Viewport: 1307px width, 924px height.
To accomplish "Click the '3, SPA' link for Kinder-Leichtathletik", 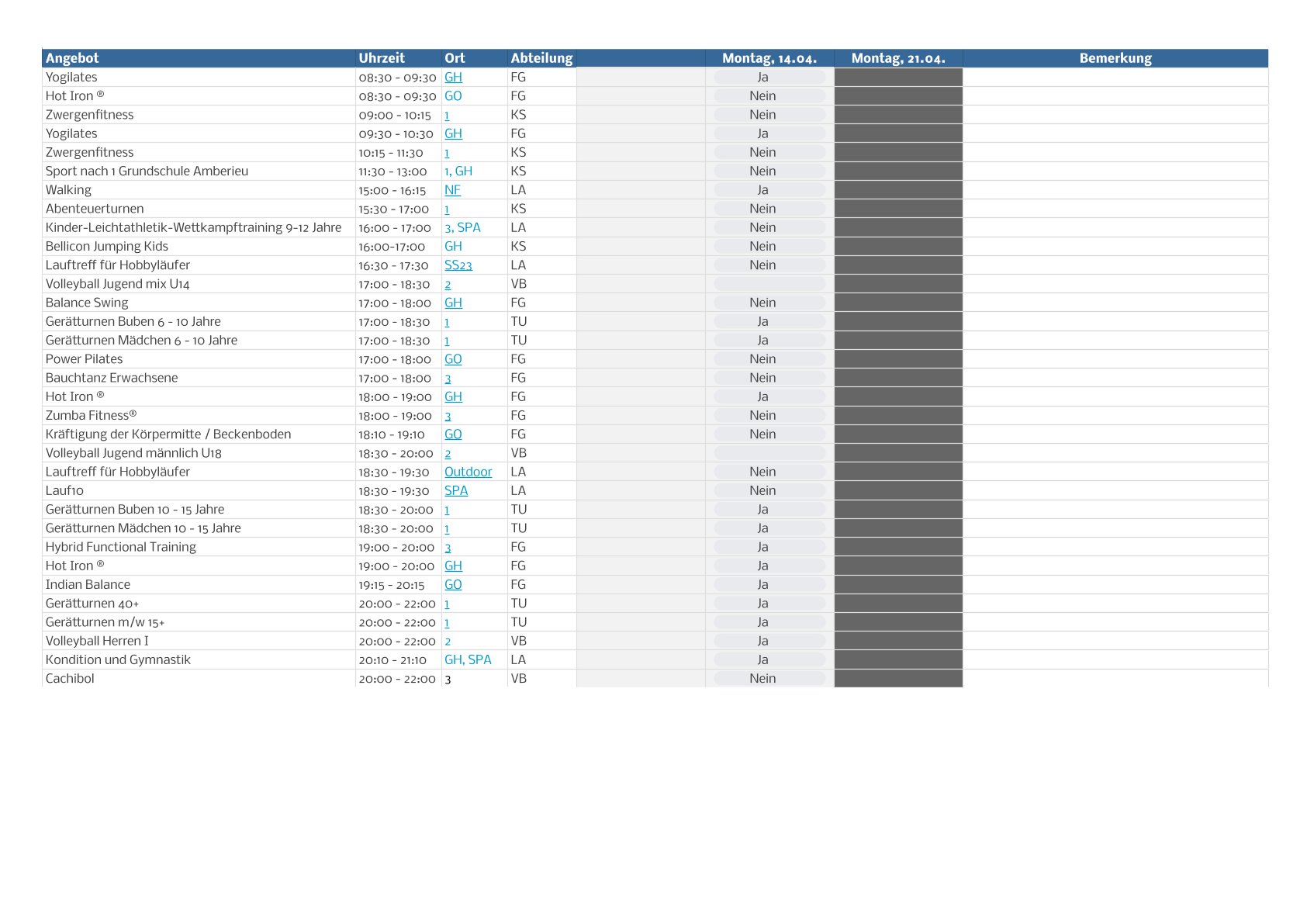I will coord(462,227).
